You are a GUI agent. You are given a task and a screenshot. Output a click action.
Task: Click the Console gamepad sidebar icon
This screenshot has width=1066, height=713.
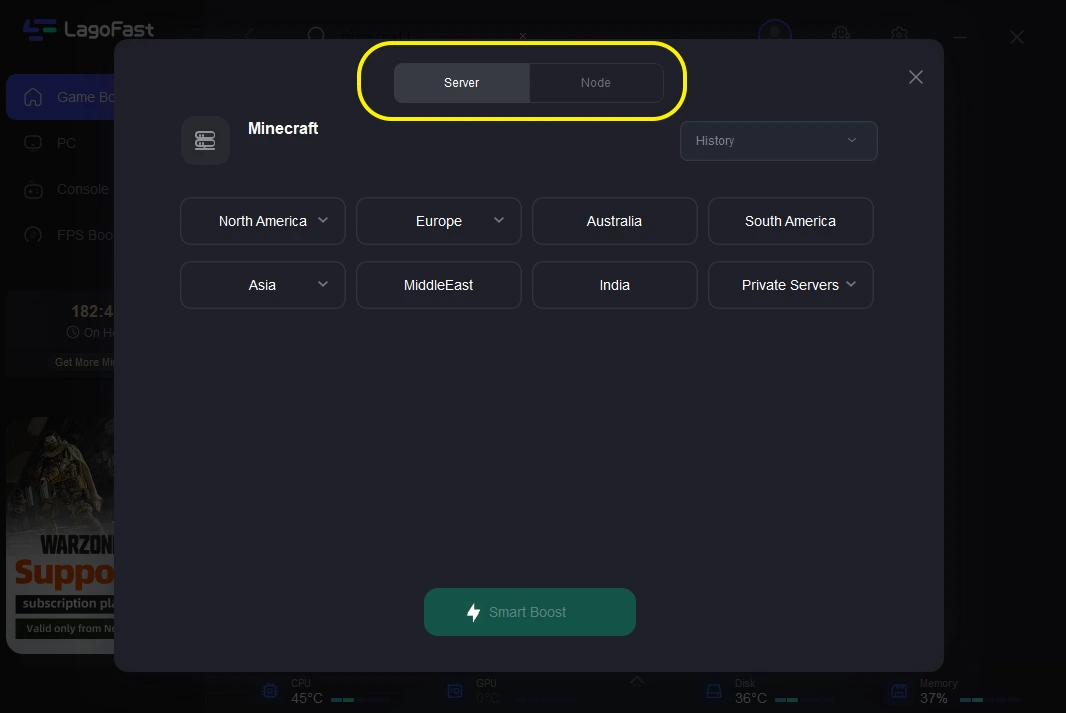tap(33, 189)
